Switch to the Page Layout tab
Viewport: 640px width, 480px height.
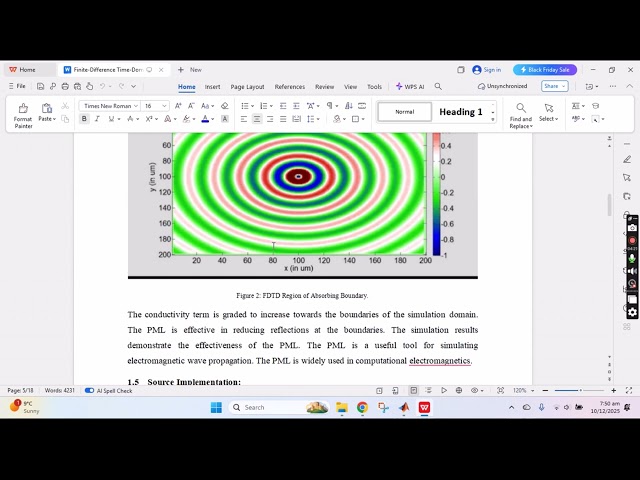247,87
